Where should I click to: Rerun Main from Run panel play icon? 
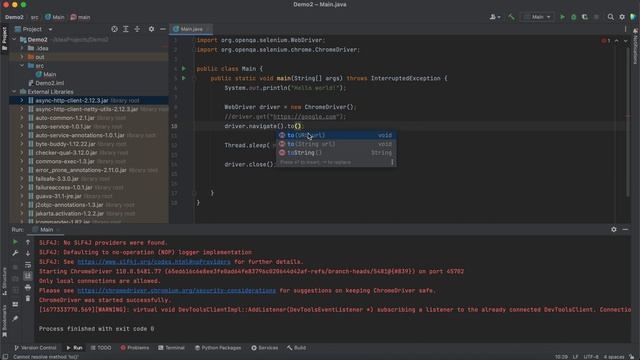pyautogui.click(x=15, y=242)
